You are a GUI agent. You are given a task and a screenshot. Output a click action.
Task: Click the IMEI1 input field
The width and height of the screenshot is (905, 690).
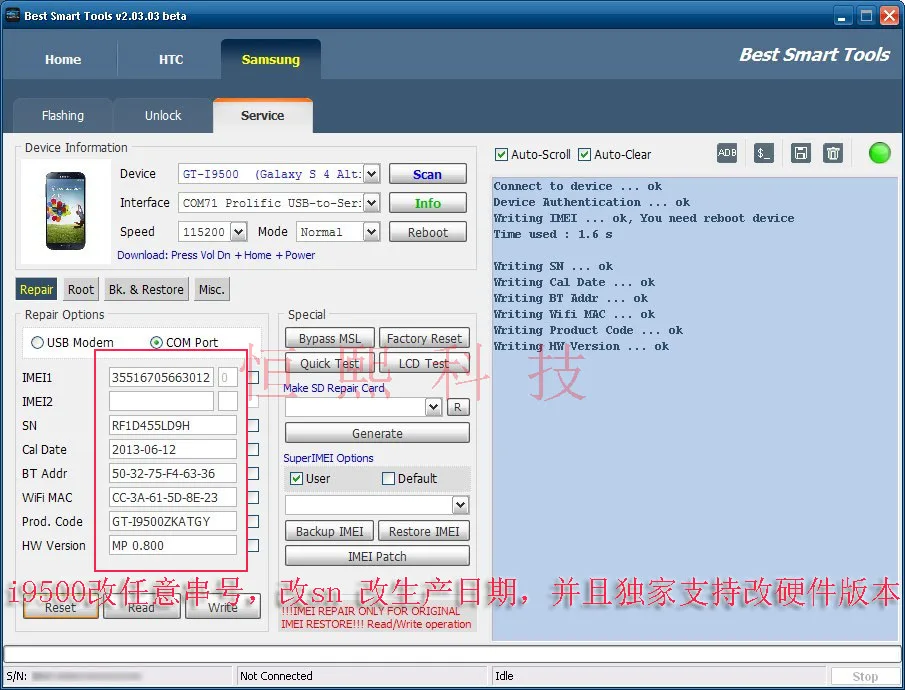[161, 378]
